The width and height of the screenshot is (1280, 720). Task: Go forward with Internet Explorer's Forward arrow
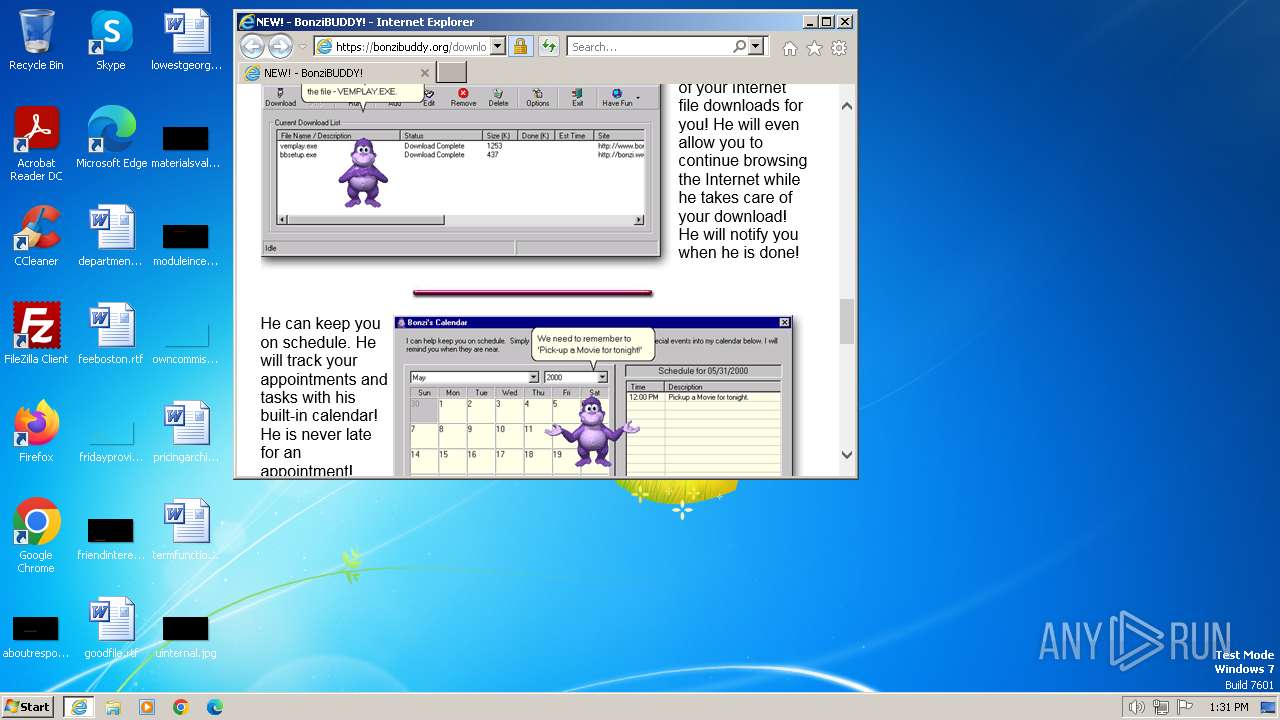pos(280,46)
